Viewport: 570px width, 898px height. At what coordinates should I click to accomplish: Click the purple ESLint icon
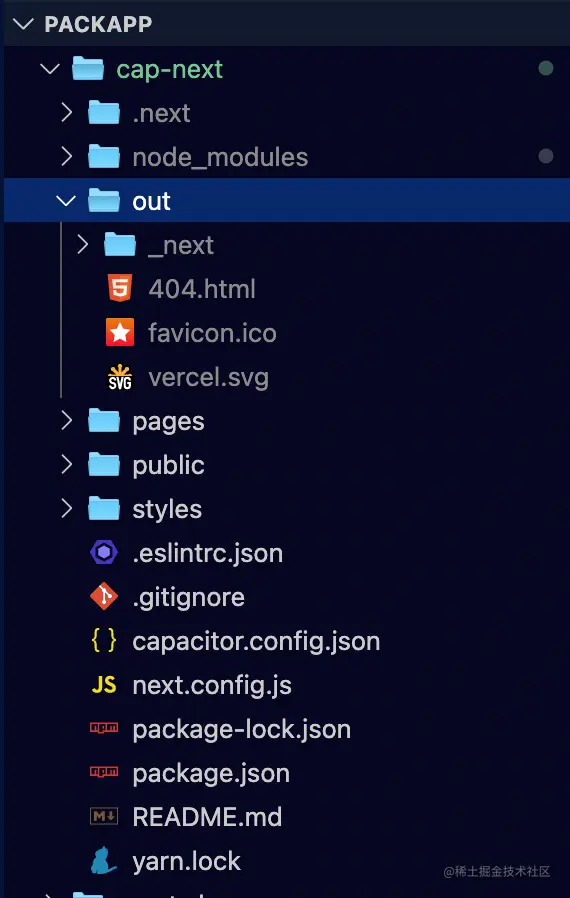[104, 553]
